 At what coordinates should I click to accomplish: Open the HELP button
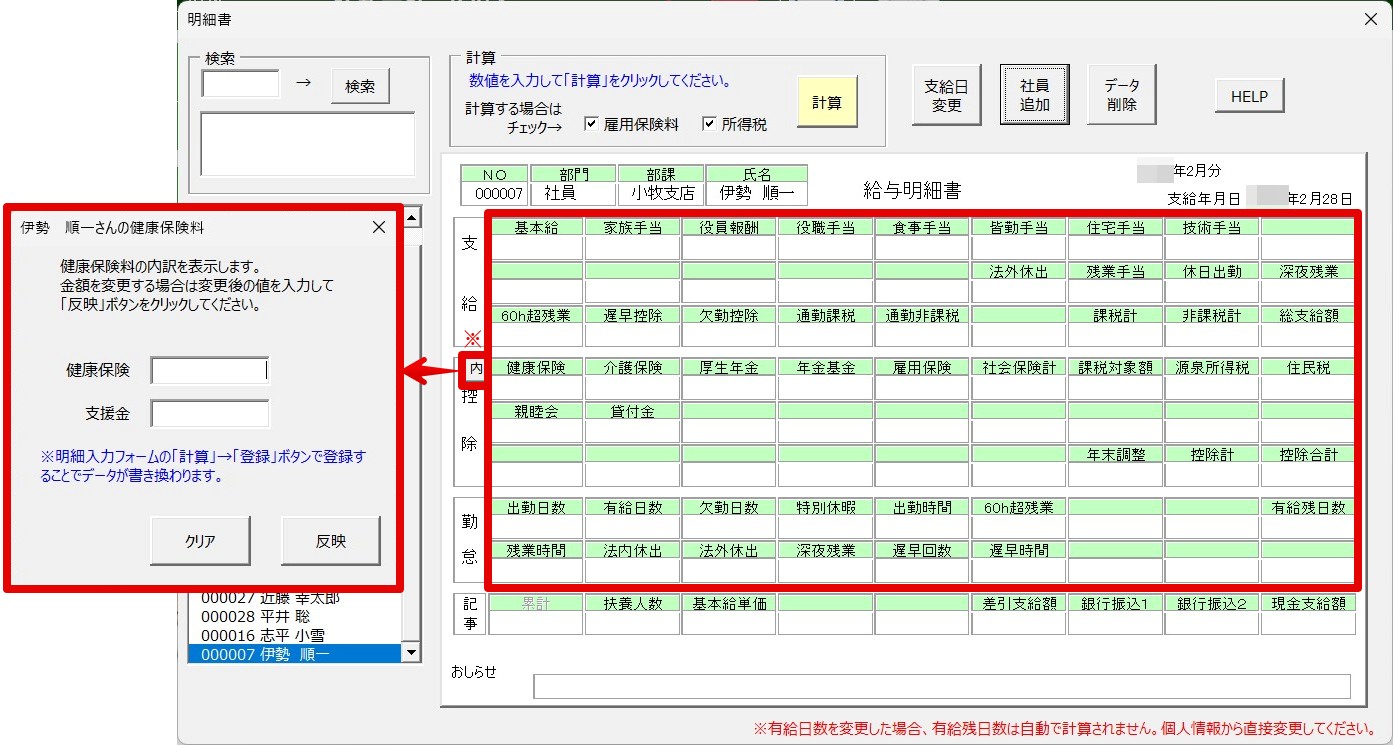coord(1249,96)
